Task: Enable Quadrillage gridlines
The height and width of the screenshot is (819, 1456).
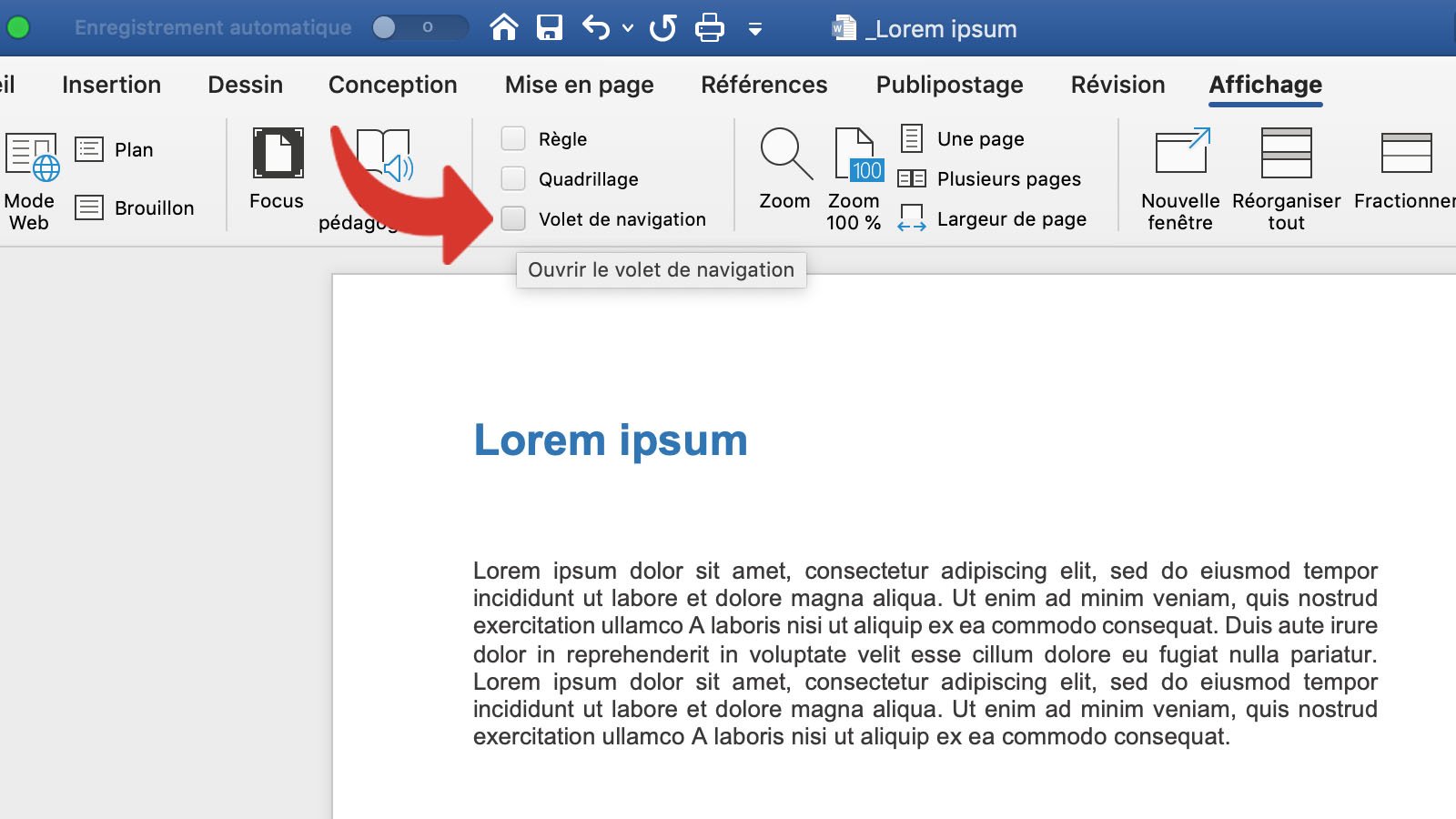Action: pyautogui.click(x=514, y=178)
